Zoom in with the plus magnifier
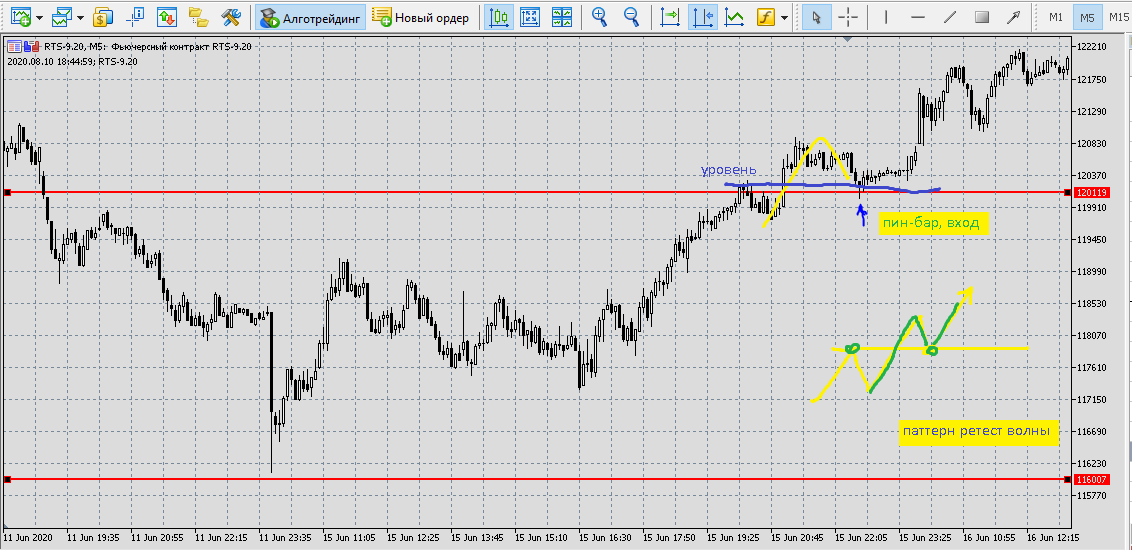This screenshot has width=1132, height=550. [599, 17]
